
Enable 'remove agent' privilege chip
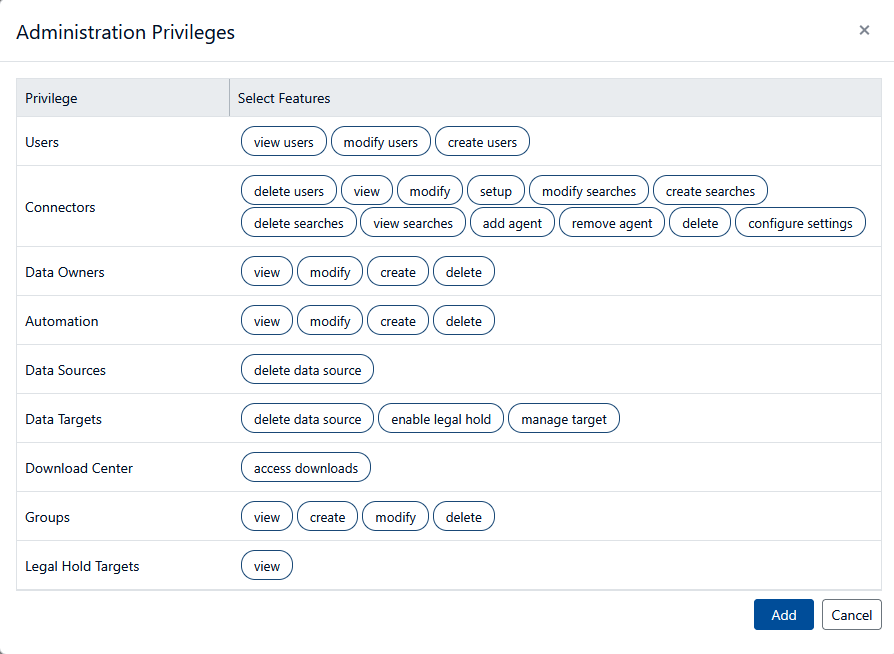pyautogui.click(x=612, y=223)
